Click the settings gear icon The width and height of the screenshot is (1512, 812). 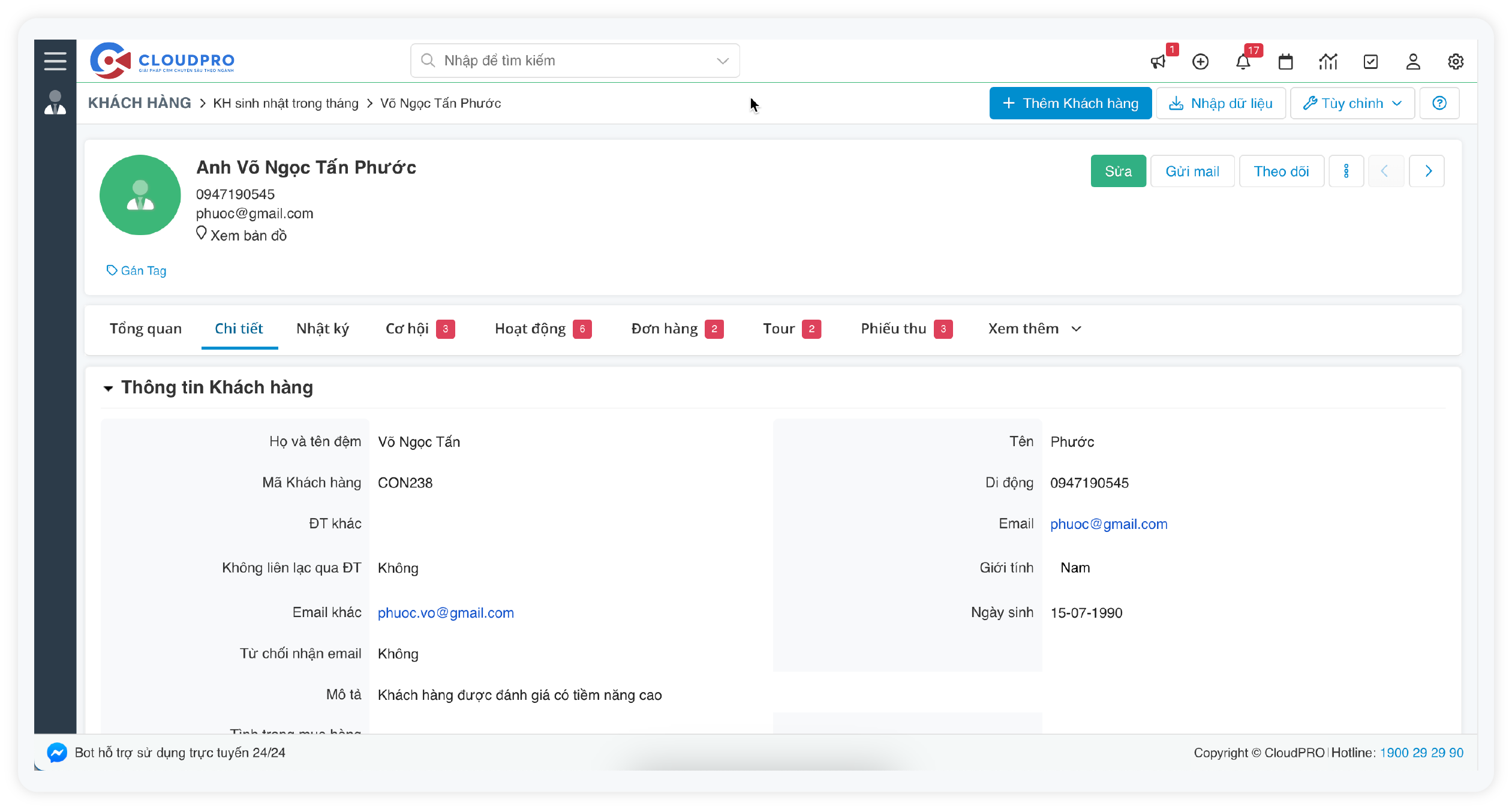[1456, 62]
